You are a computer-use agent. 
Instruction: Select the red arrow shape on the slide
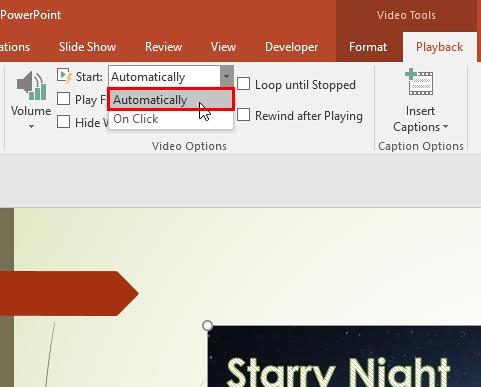(69, 293)
